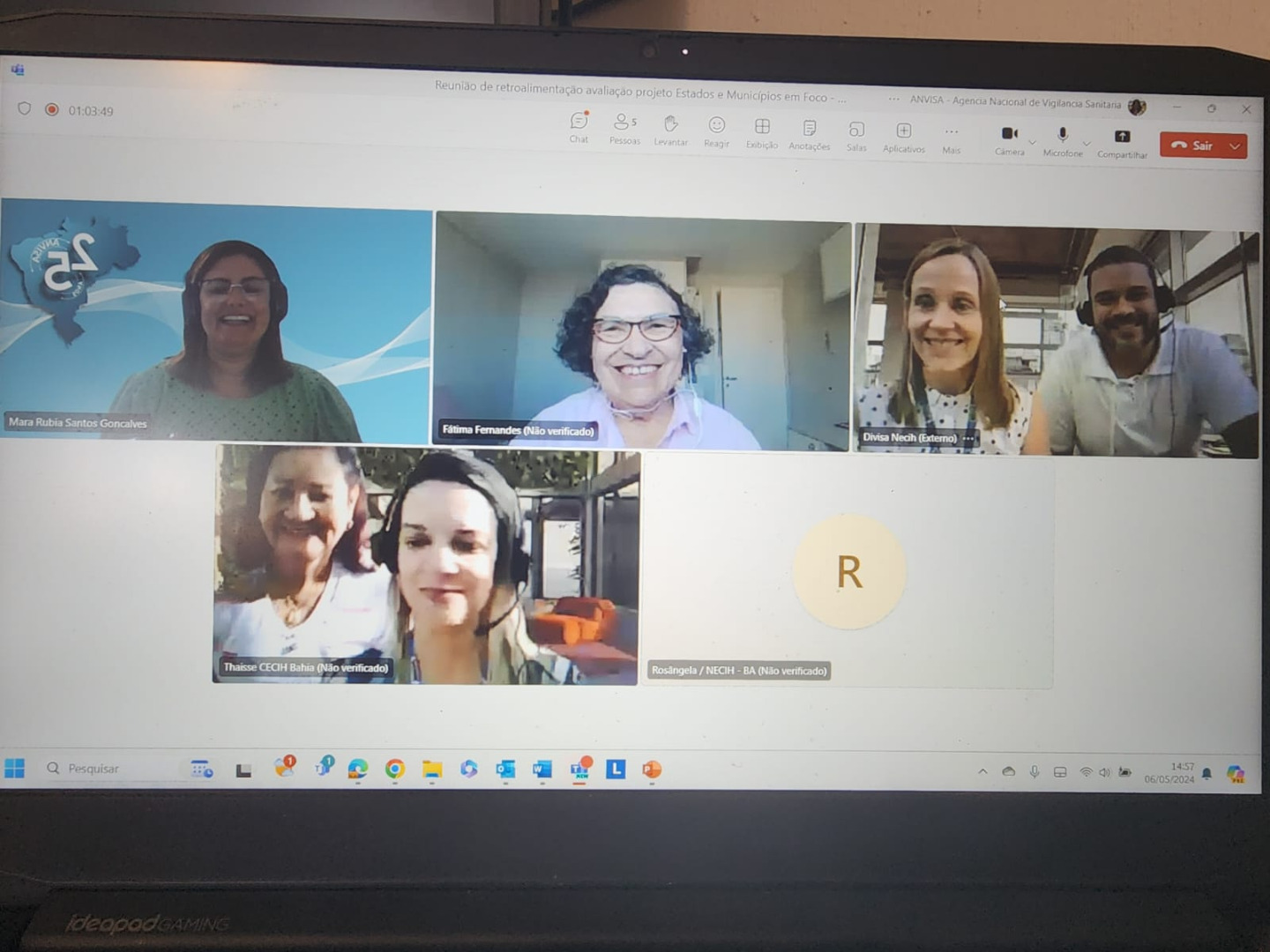Open more options on Divisa Necih tile
The width and height of the screenshot is (1270, 952).
pyautogui.click(x=968, y=438)
